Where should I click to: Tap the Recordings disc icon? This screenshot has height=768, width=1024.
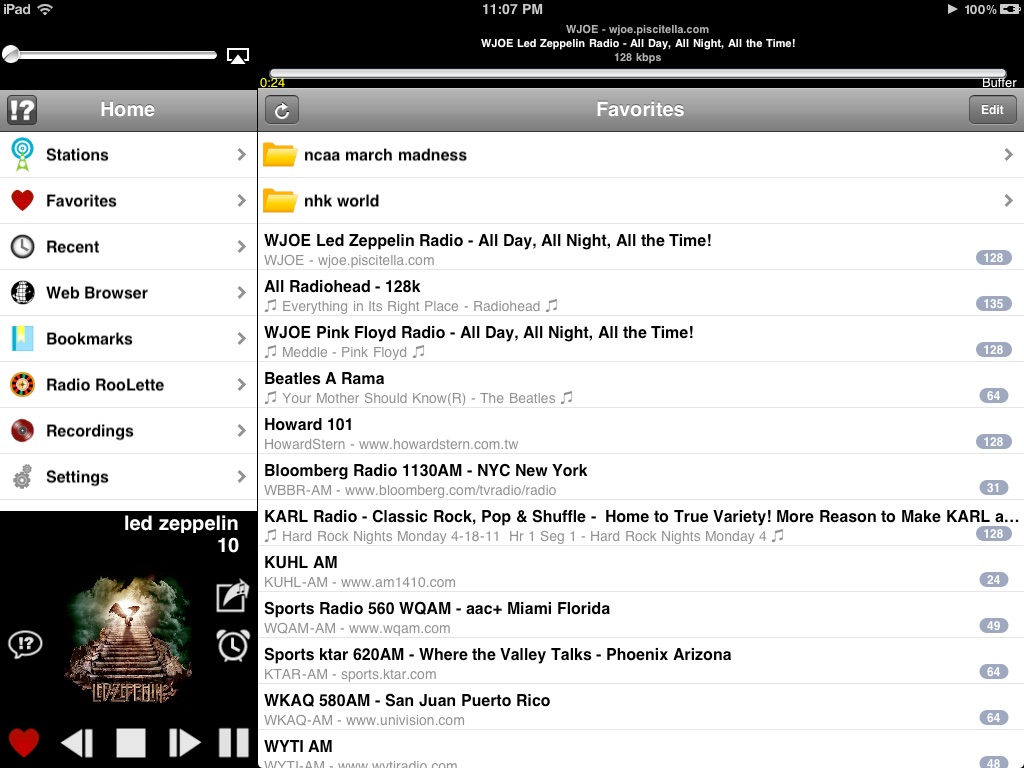pyautogui.click(x=22, y=430)
